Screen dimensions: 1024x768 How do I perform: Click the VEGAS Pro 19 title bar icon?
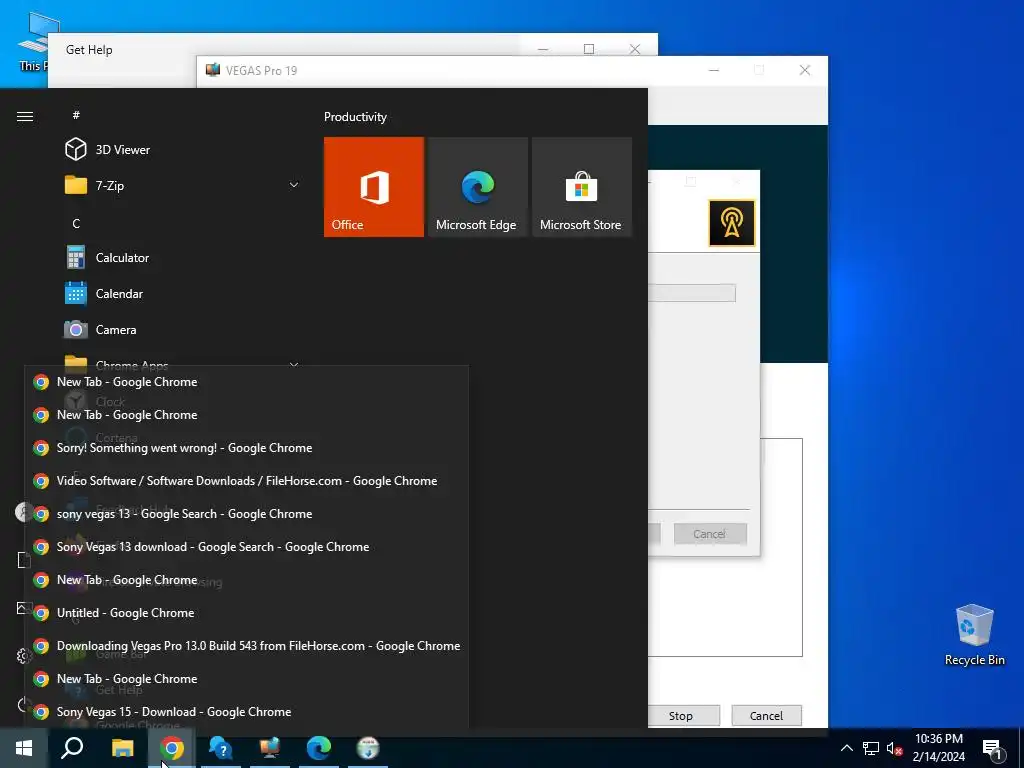coord(212,70)
